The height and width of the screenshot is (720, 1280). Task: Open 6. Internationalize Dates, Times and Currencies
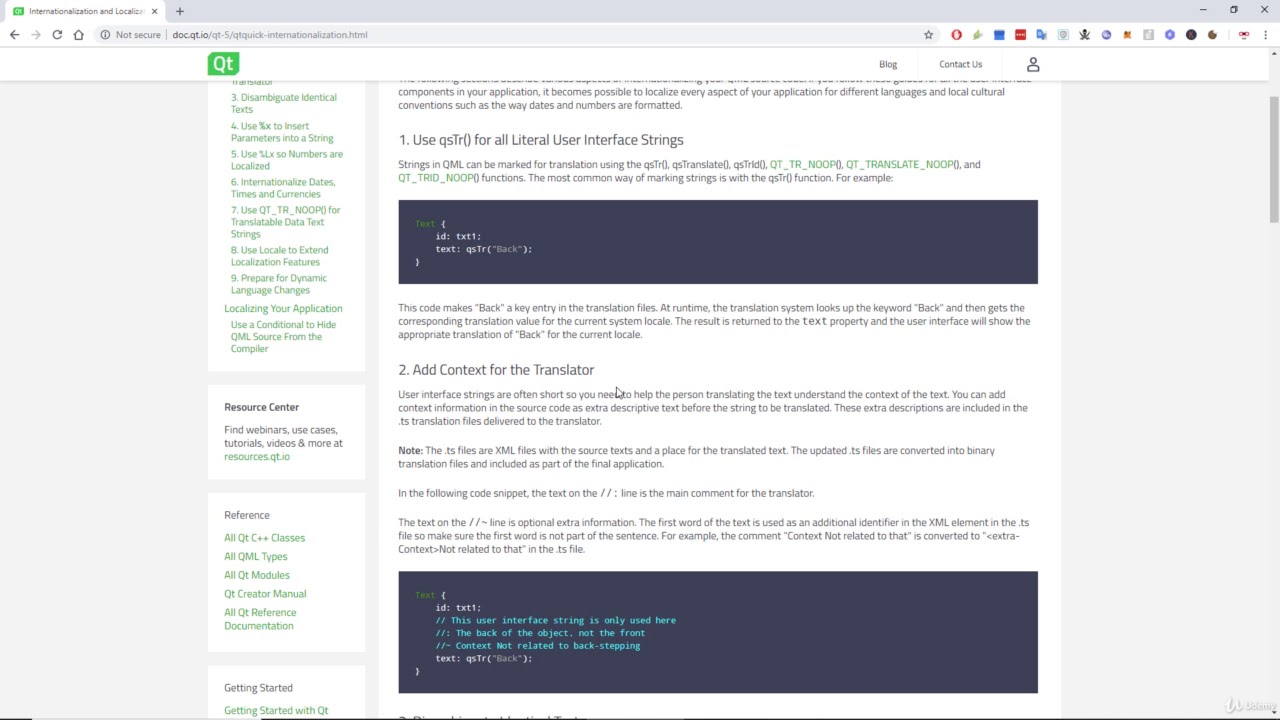coord(283,188)
